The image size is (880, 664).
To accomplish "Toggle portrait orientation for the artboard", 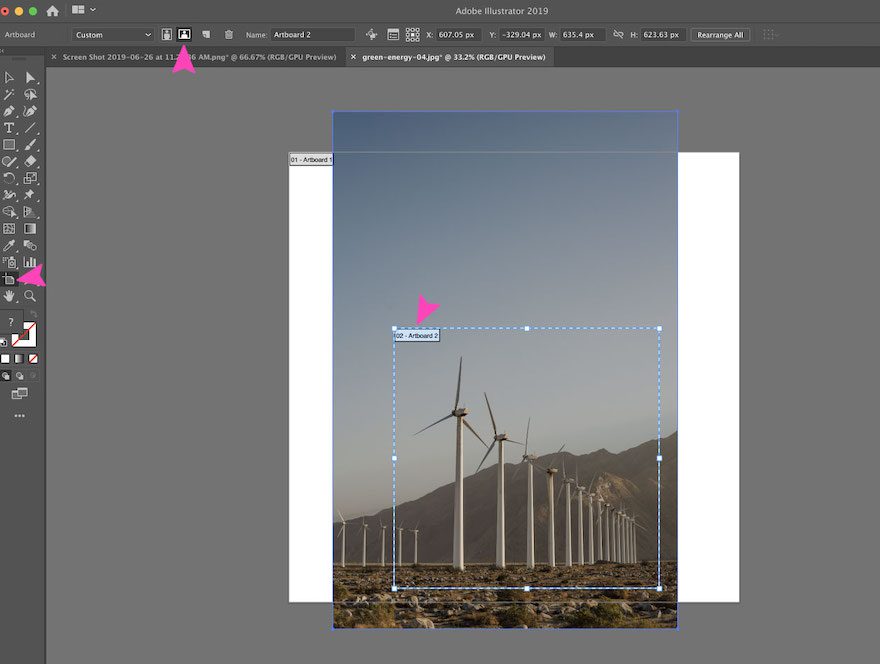I will click(167, 34).
